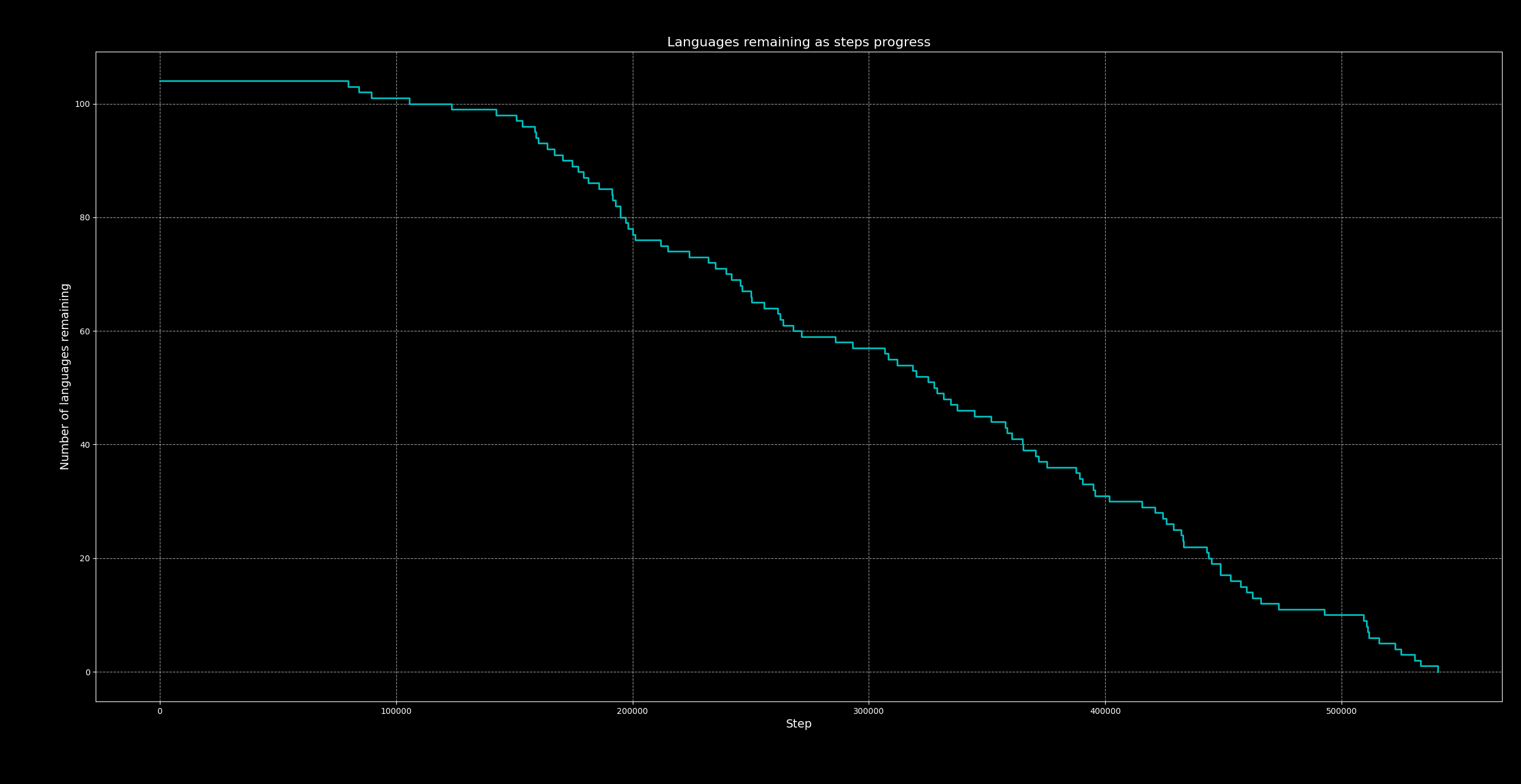The image size is (1521, 784).
Task: Click the chart title 'Languages remaining as steps progress'
Action: click(x=798, y=42)
